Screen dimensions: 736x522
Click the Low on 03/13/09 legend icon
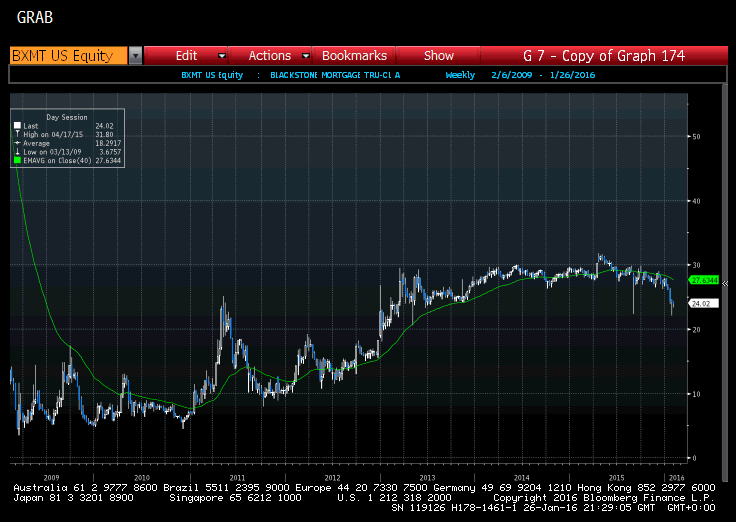click(x=17, y=152)
